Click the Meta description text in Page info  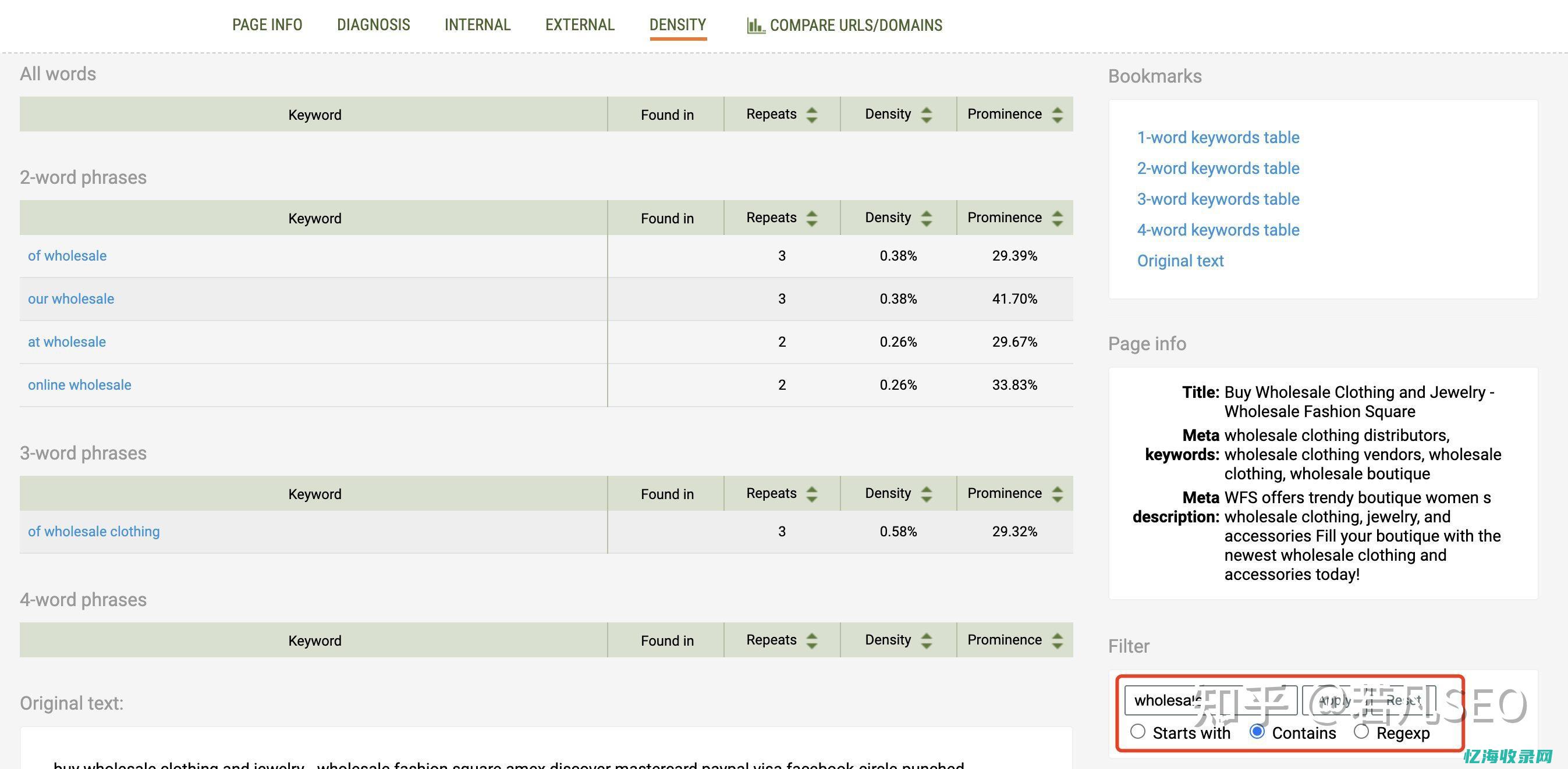(x=1363, y=536)
